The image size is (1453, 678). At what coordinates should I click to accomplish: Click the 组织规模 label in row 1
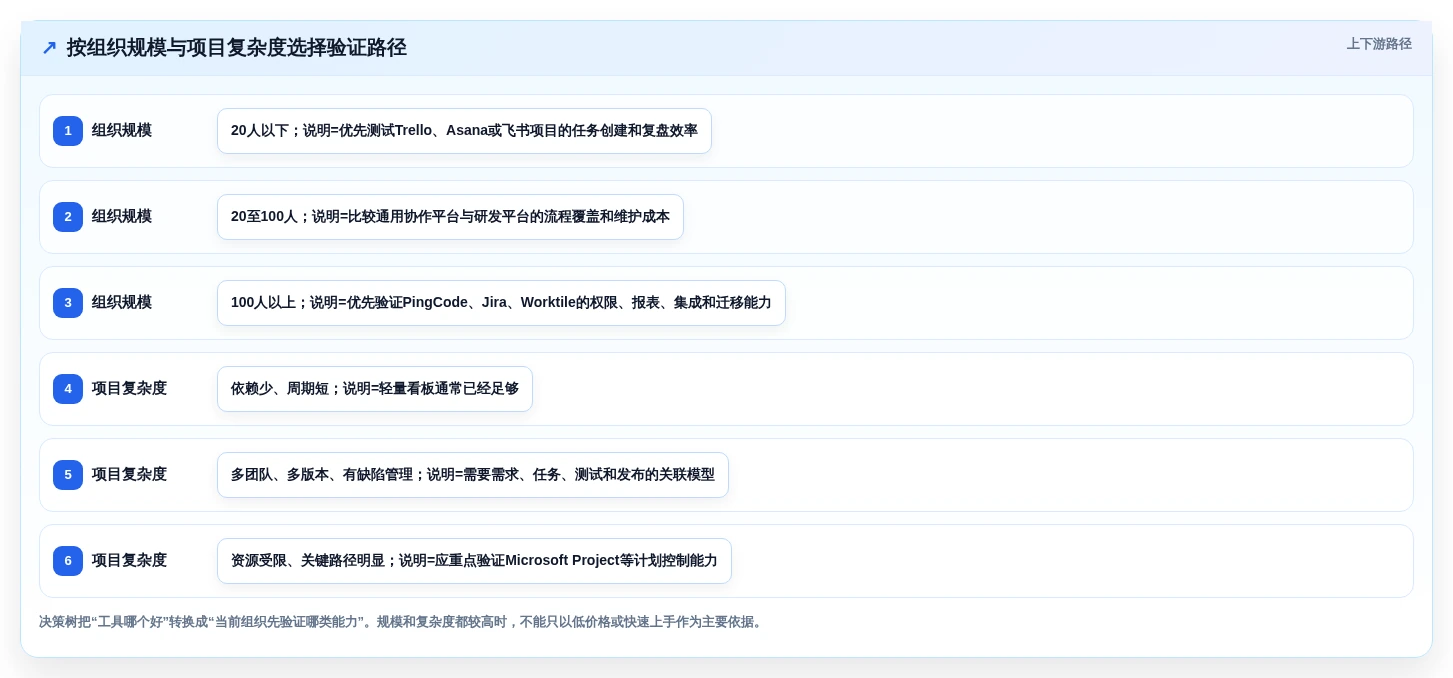tap(122, 131)
